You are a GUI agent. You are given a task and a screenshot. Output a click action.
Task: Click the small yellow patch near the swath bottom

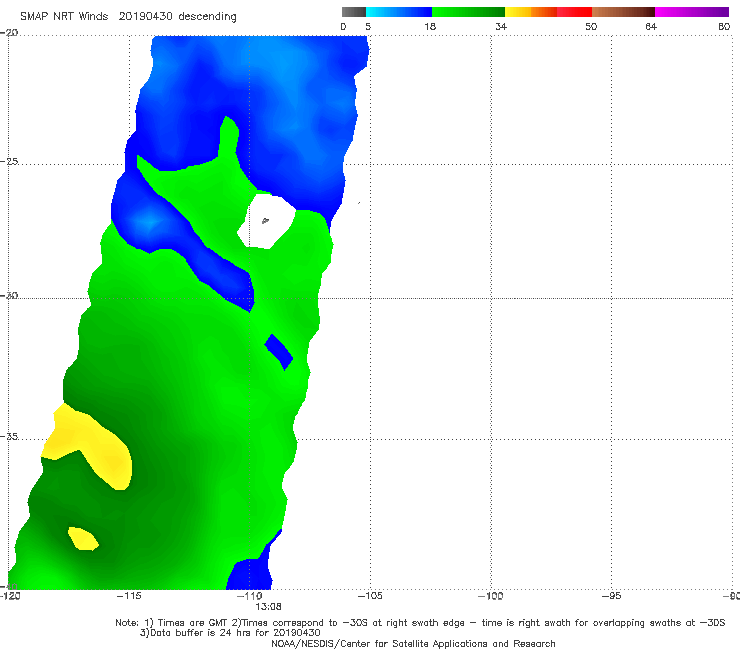83,539
